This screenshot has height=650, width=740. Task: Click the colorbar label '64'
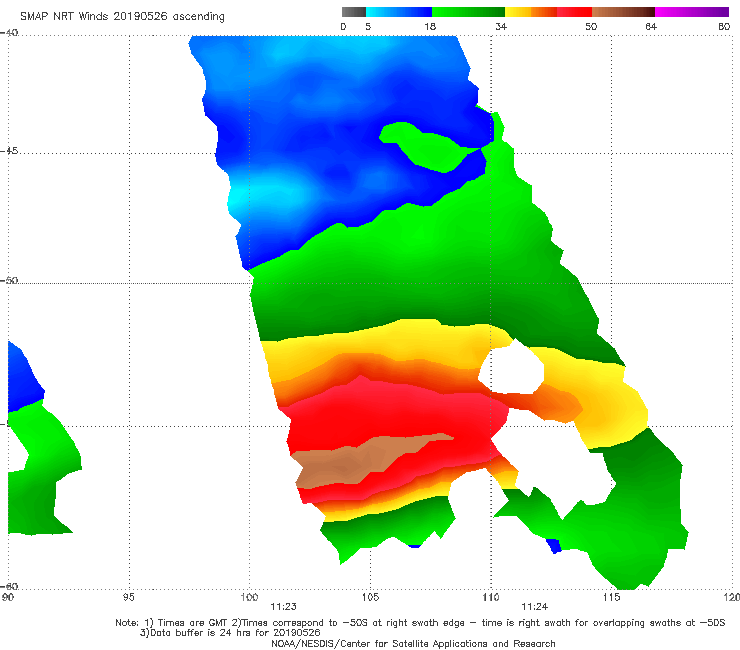coord(651,26)
